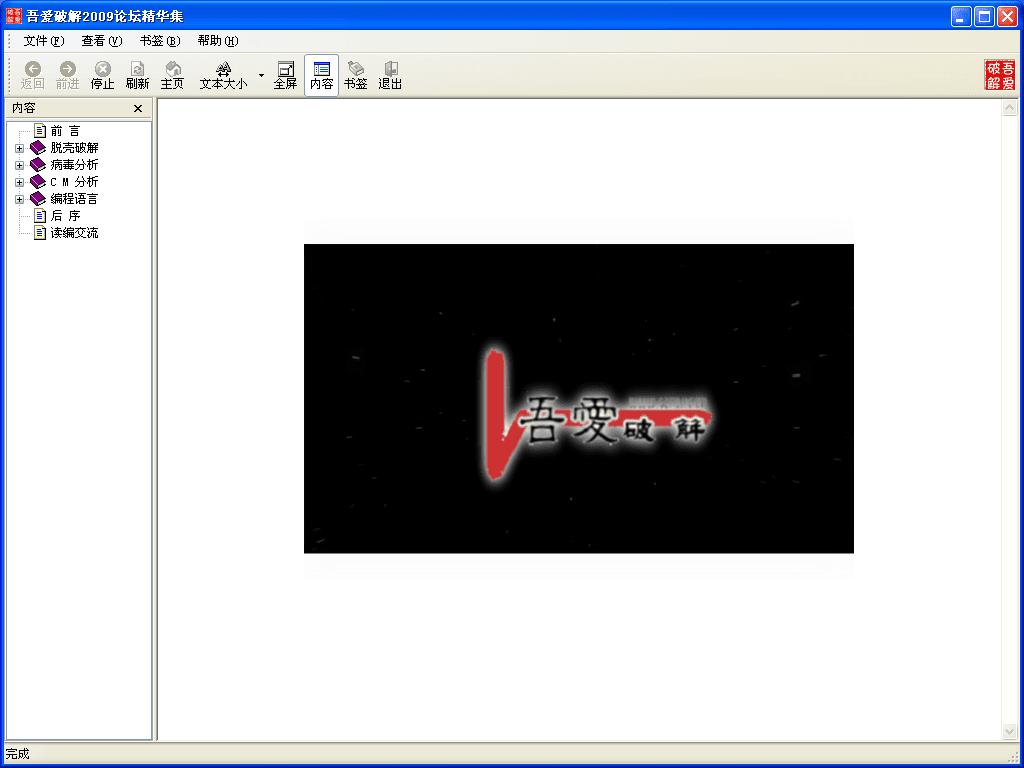Go to home with 主页 icon
Viewport: 1024px width, 768px height.
click(172, 69)
